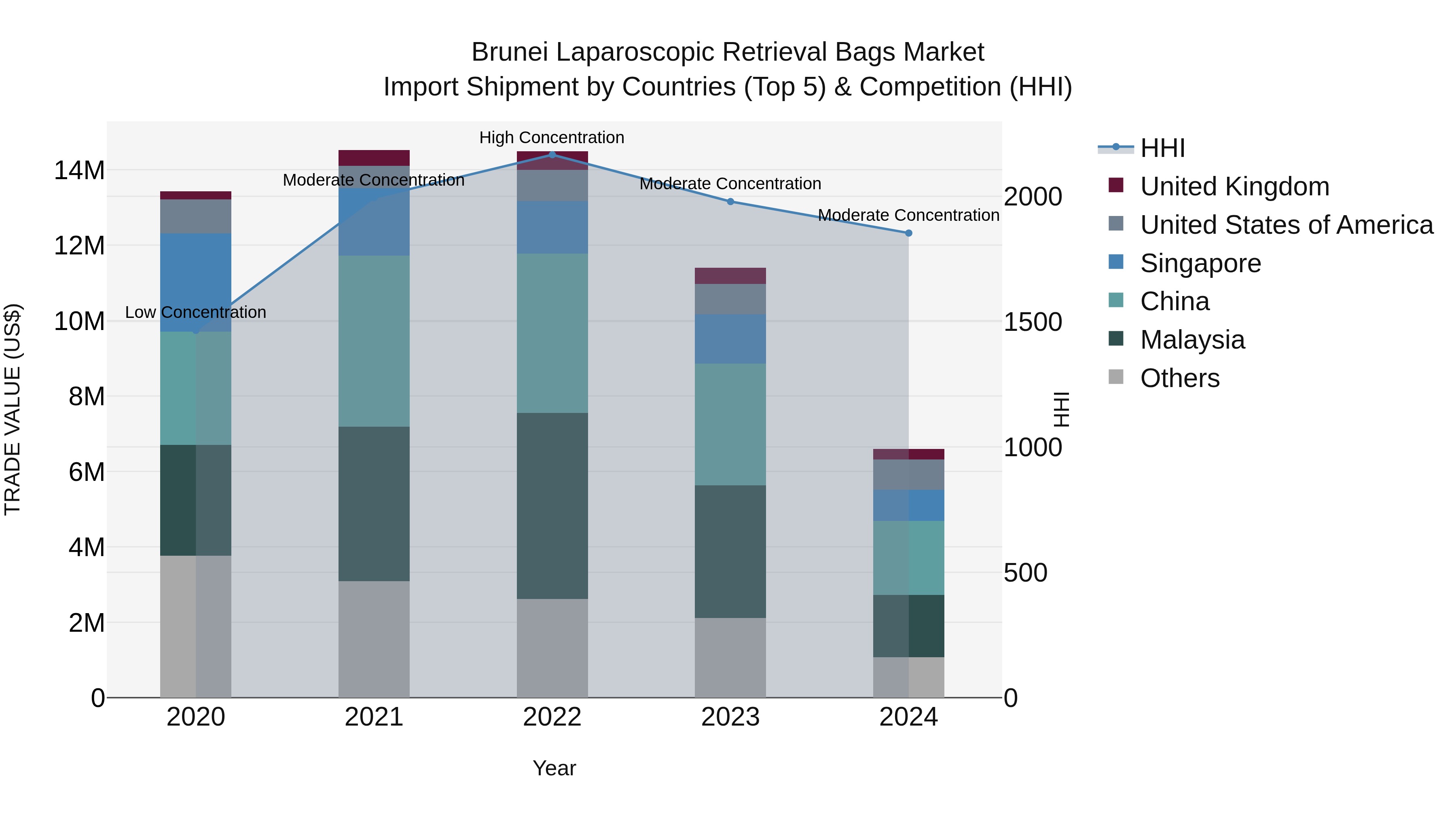The height and width of the screenshot is (819, 1456).
Task: Click the 500 HHI axis tick label
Action: pos(1026,573)
